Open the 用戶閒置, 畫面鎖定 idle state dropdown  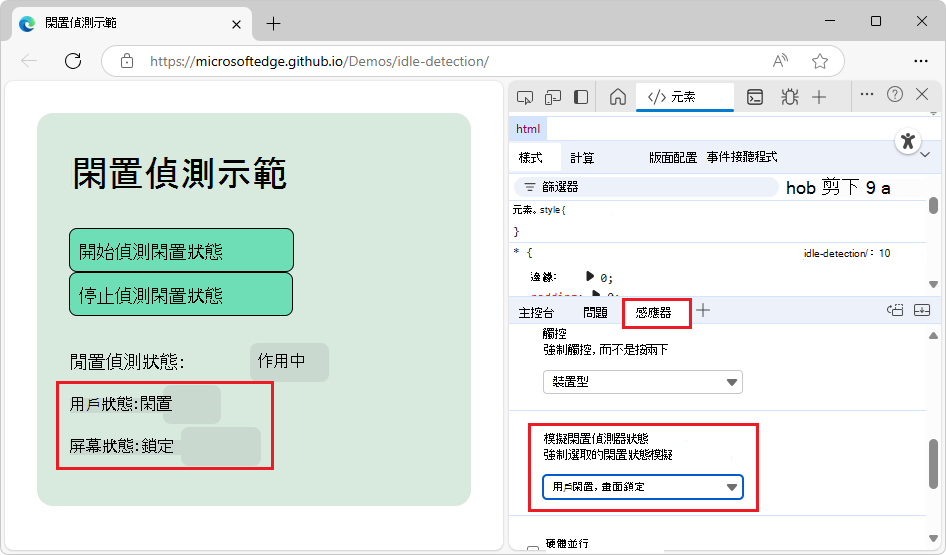(x=643, y=487)
